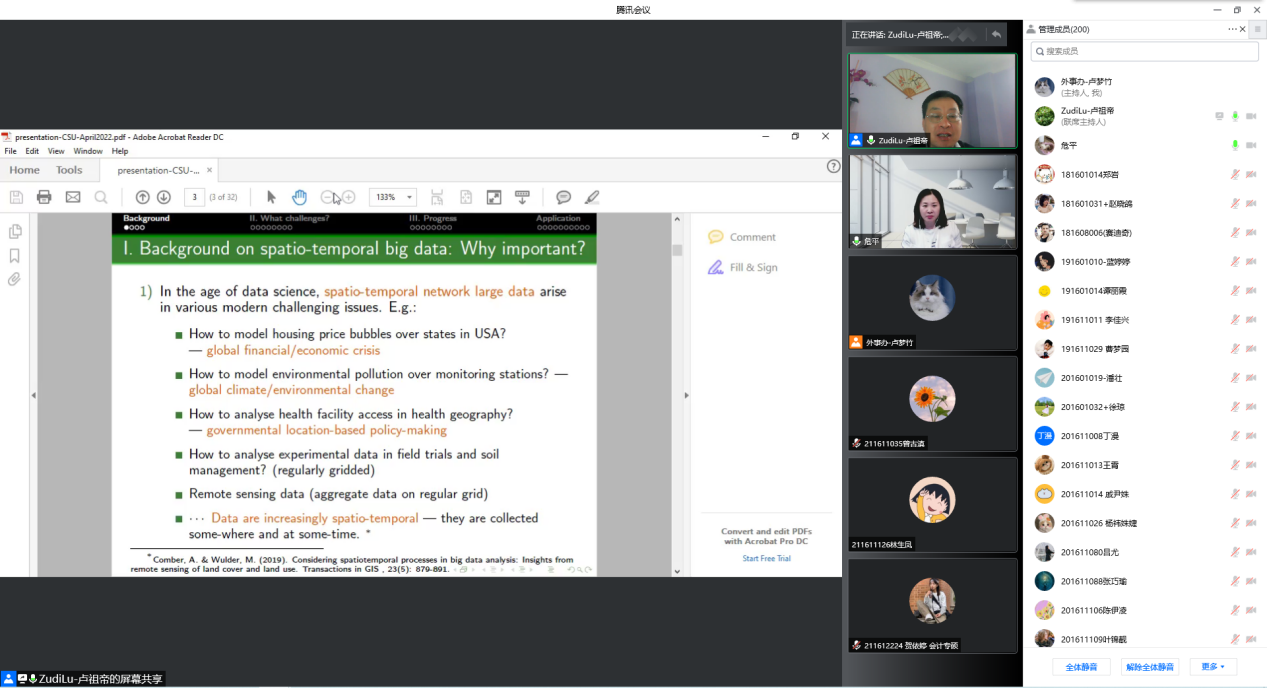Toggle camera for 181601014郑岩 in member list

(x=1251, y=174)
